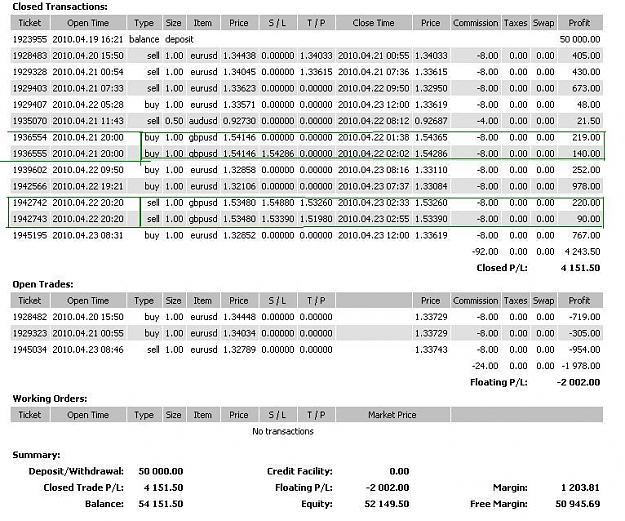Click the Ticket header in Closed Transactions

[x=30, y=23]
